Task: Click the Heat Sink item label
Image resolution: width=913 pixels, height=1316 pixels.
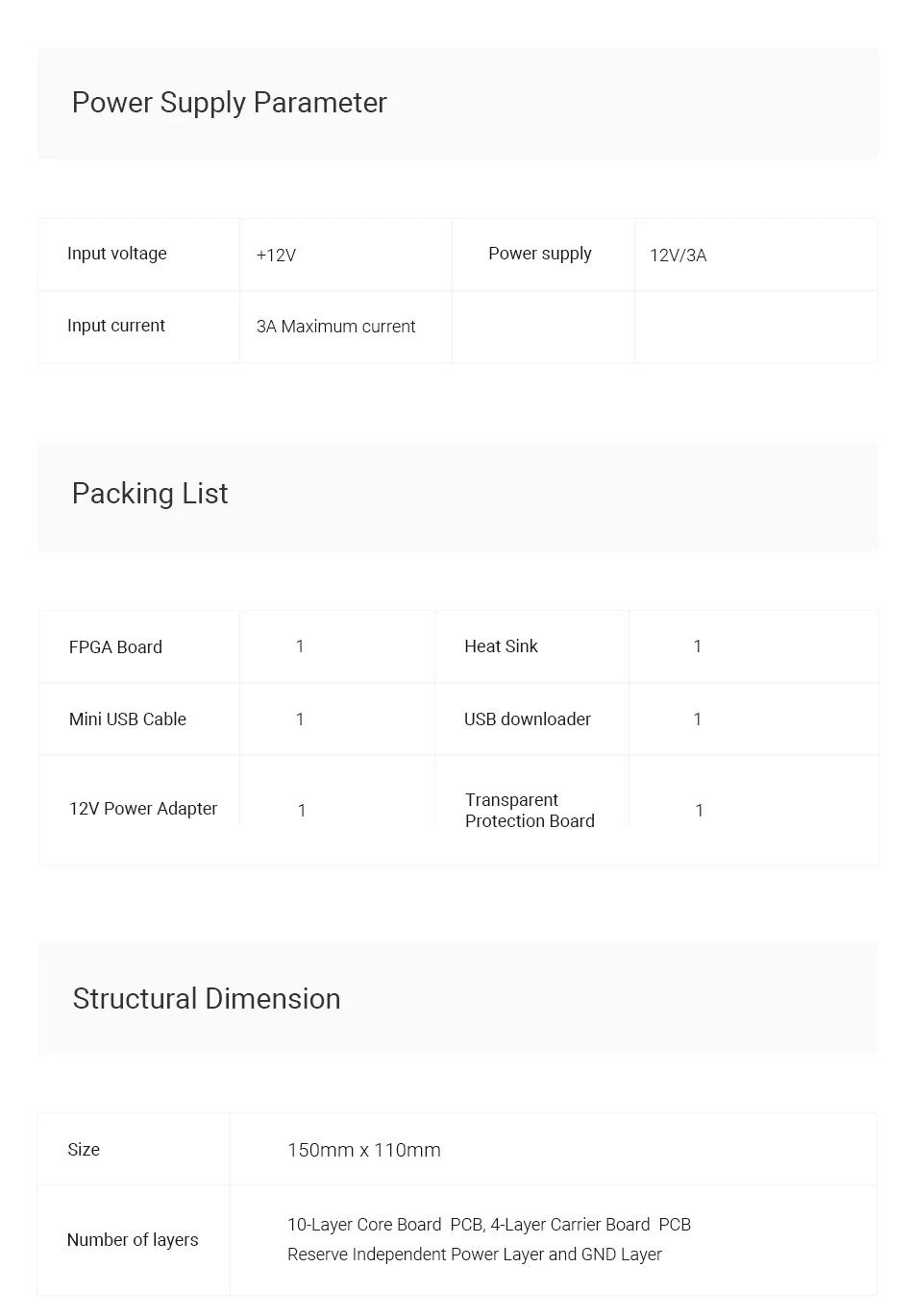Action: pyautogui.click(x=501, y=646)
